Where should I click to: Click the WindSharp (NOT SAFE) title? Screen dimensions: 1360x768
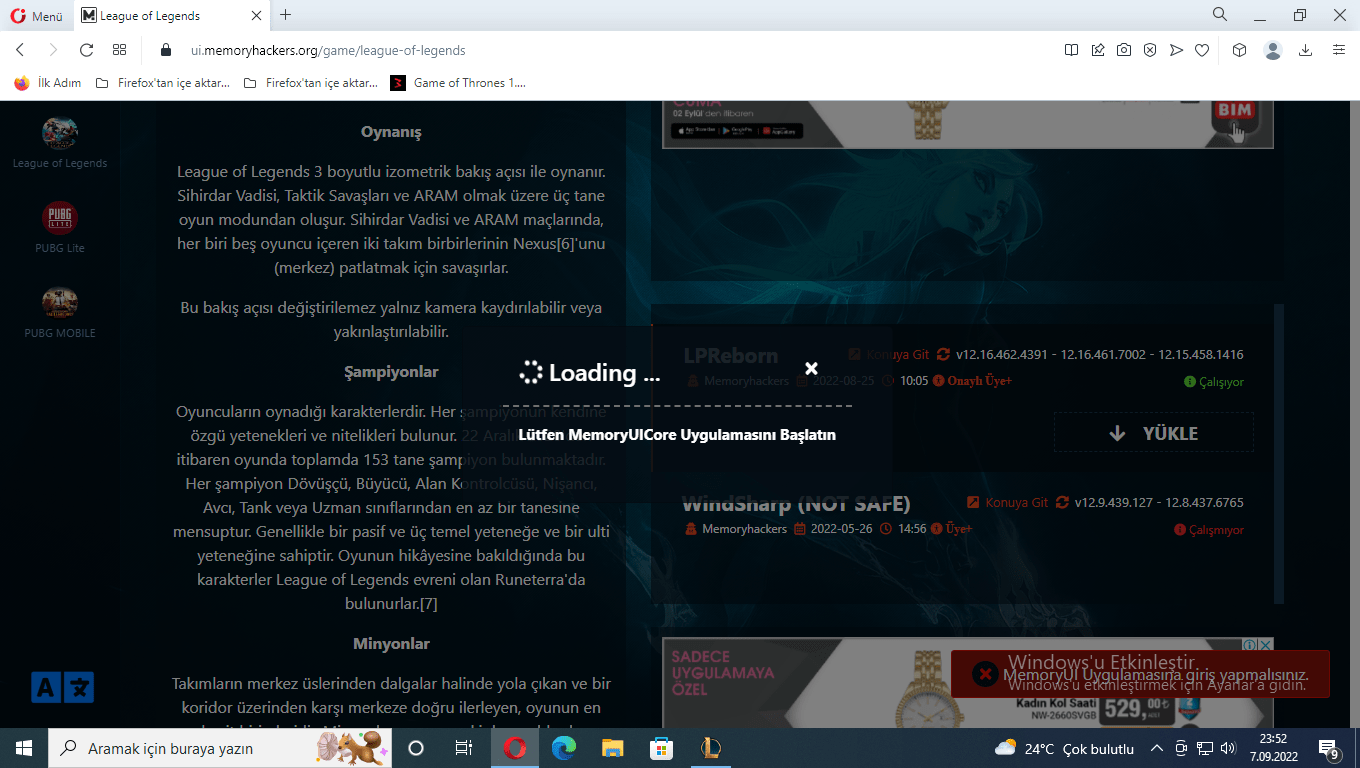(x=796, y=504)
